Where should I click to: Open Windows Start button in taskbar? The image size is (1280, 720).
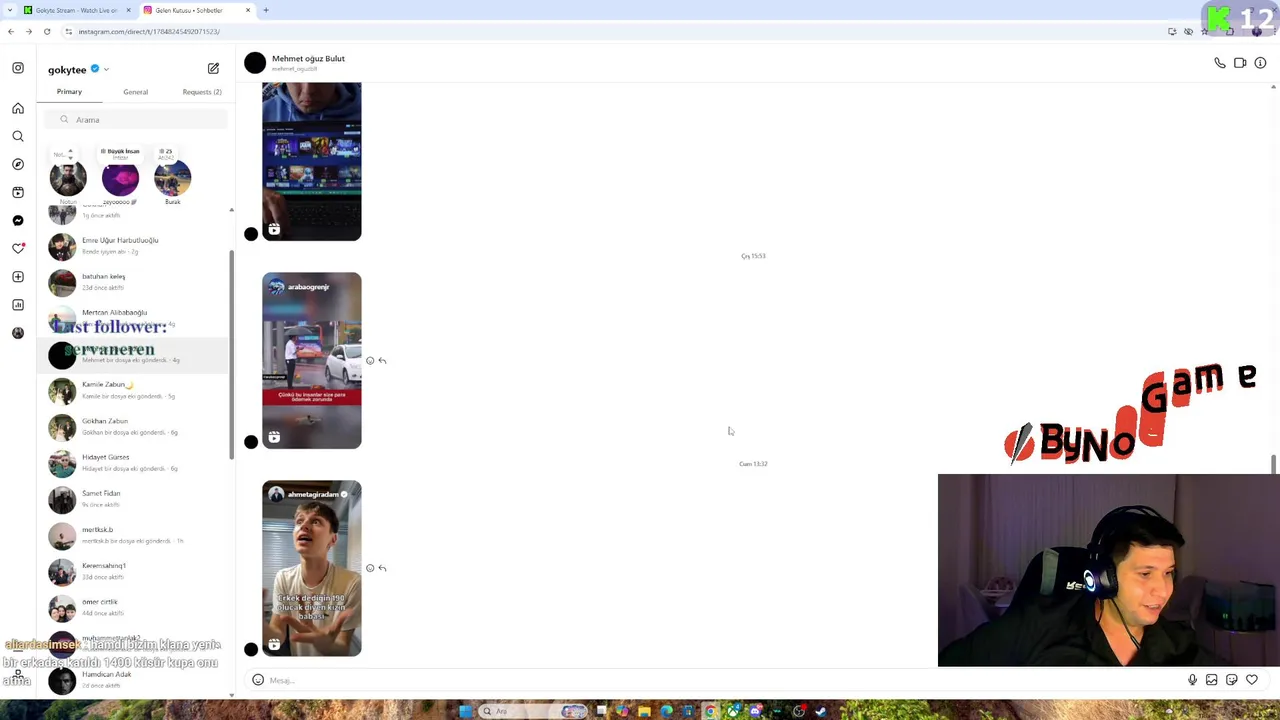point(465,711)
